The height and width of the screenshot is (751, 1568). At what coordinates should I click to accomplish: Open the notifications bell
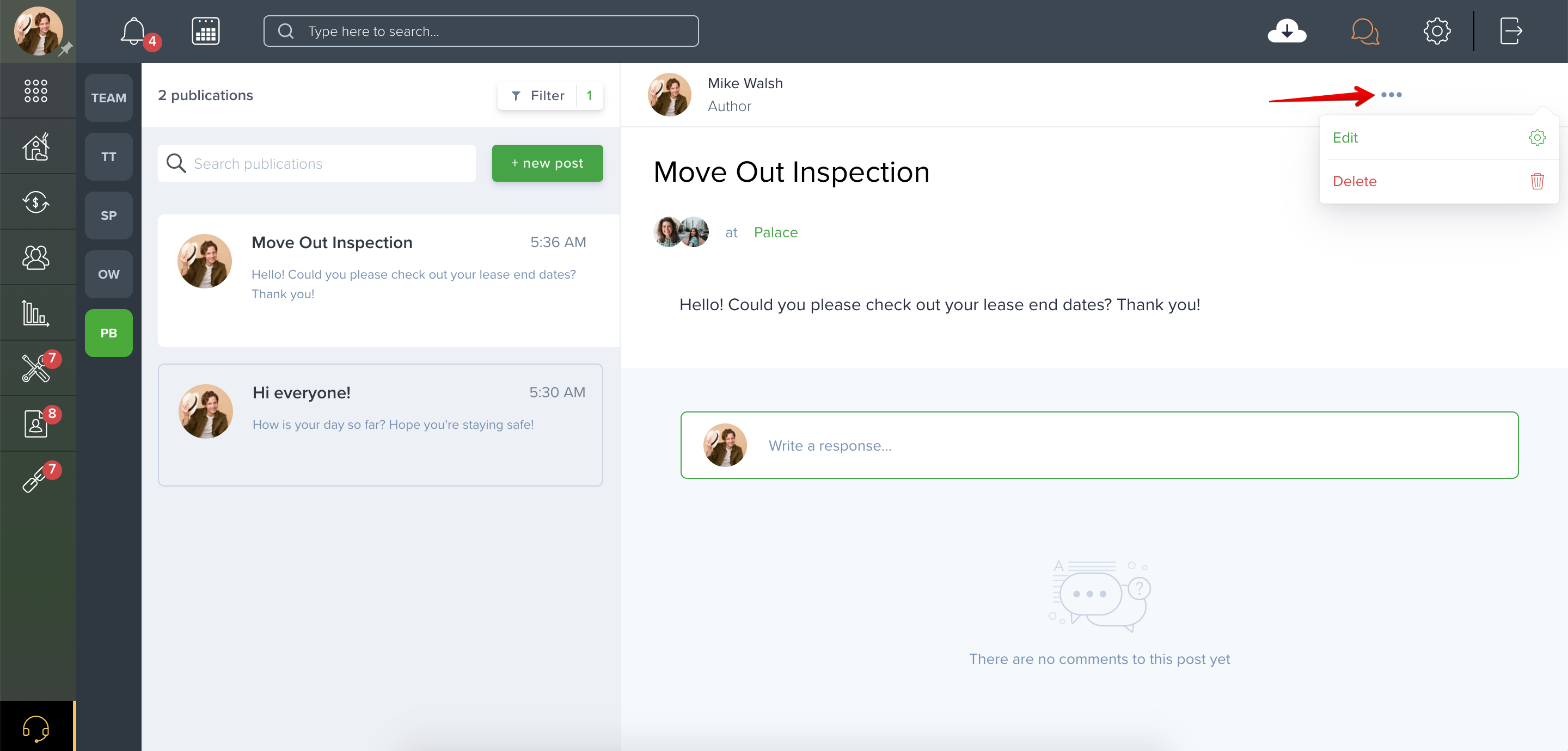tap(133, 30)
